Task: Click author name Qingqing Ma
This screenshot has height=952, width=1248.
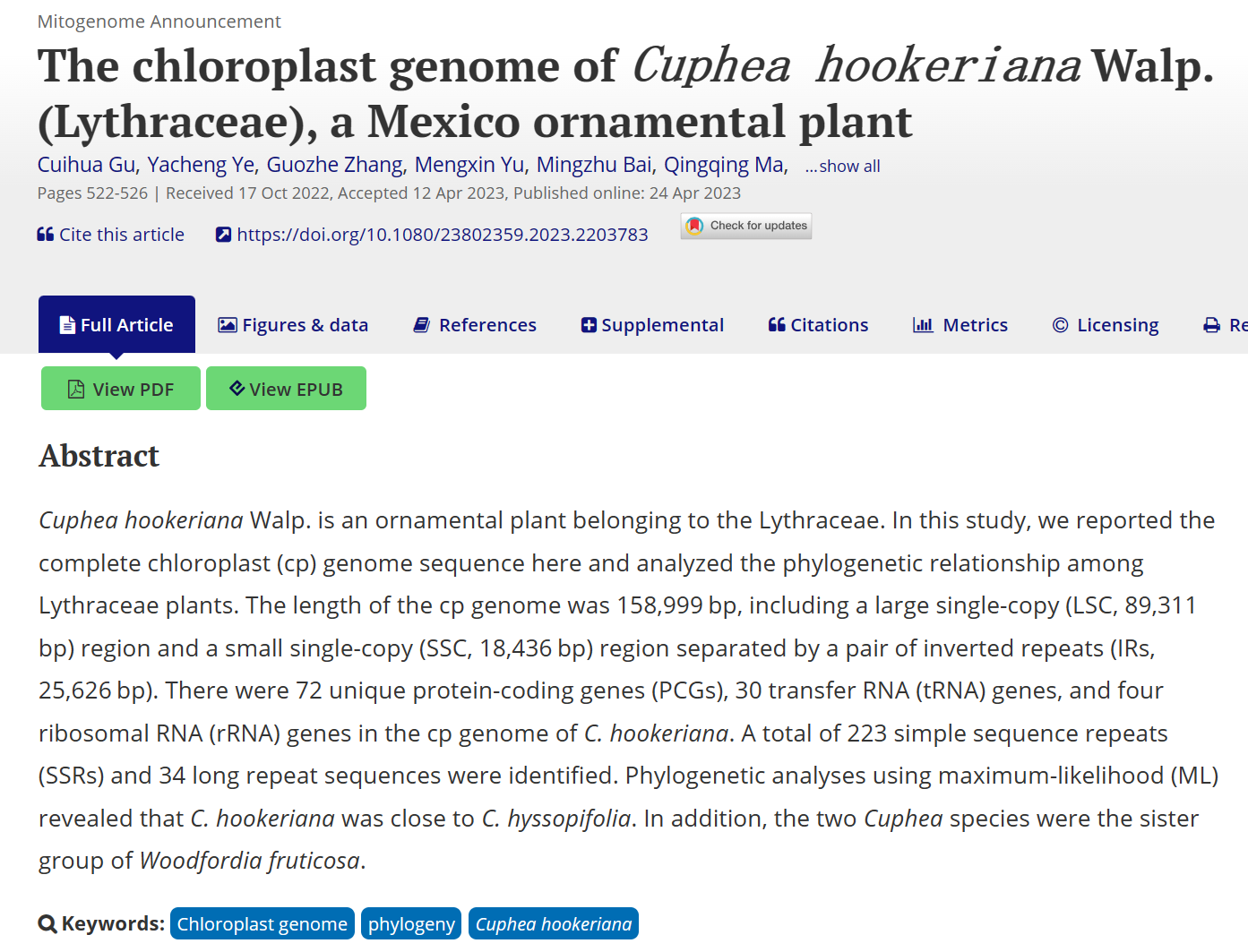Action: pyautogui.click(x=724, y=165)
